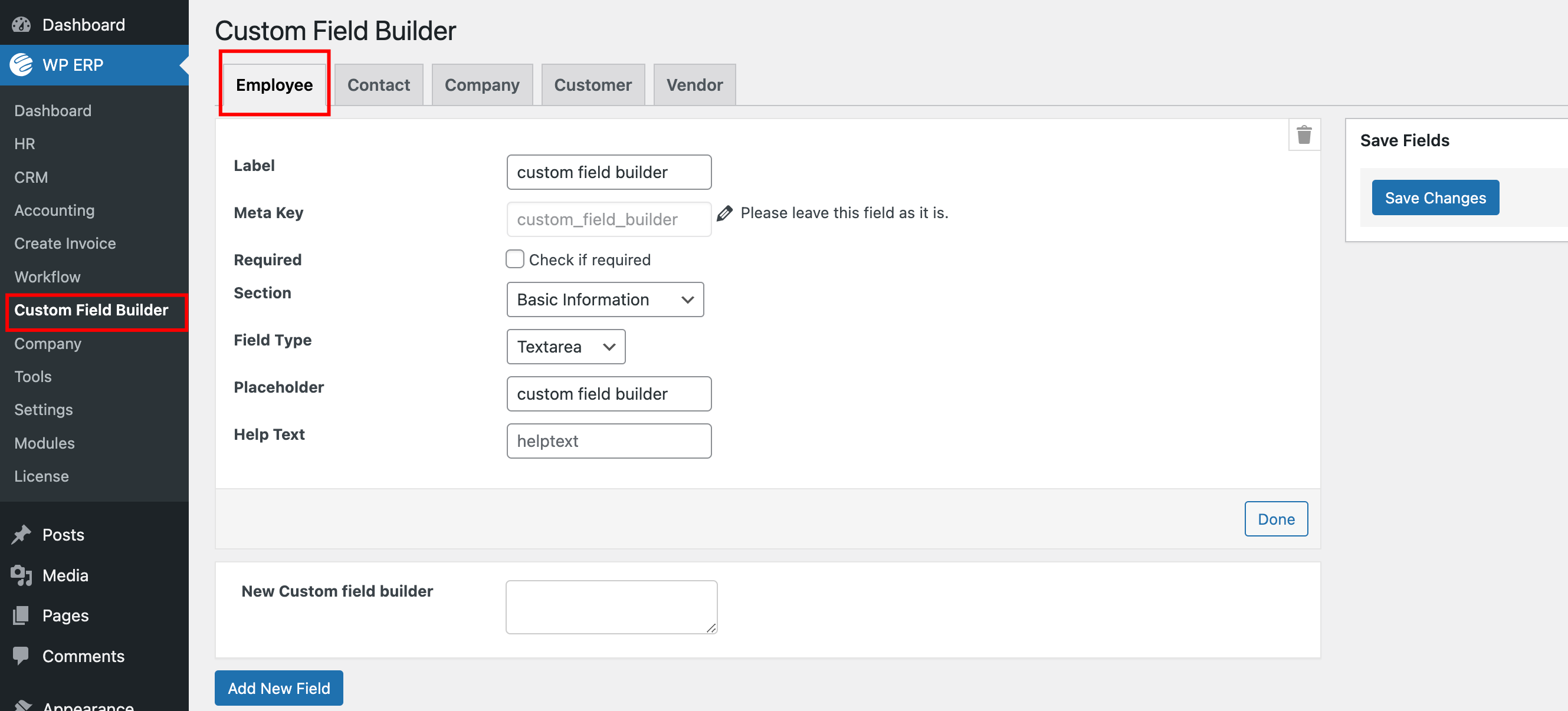Open Tools in the sidebar
The height and width of the screenshot is (711, 1568).
tap(33, 377)
